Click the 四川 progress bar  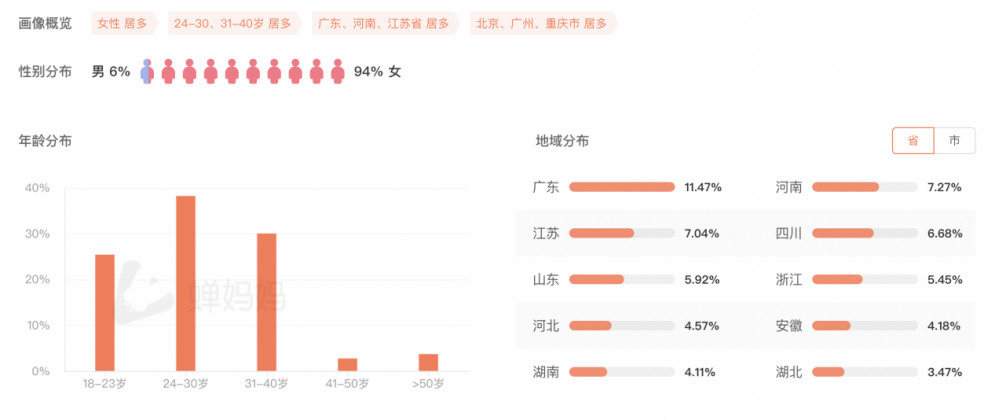(x=865, y=233)
